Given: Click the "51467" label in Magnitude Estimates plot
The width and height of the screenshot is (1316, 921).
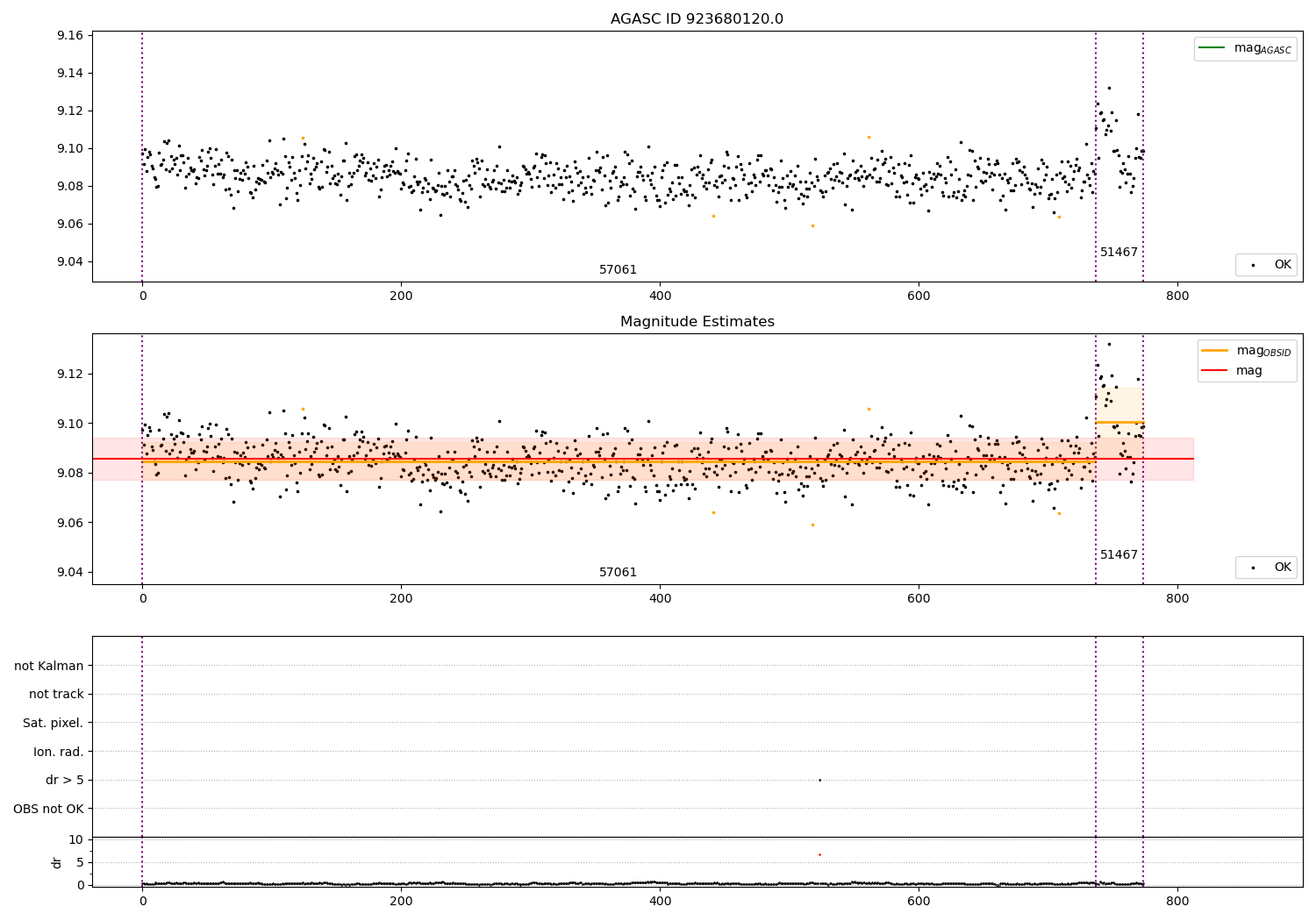Looking at the screenshot, I should (x=1119, y=555).
